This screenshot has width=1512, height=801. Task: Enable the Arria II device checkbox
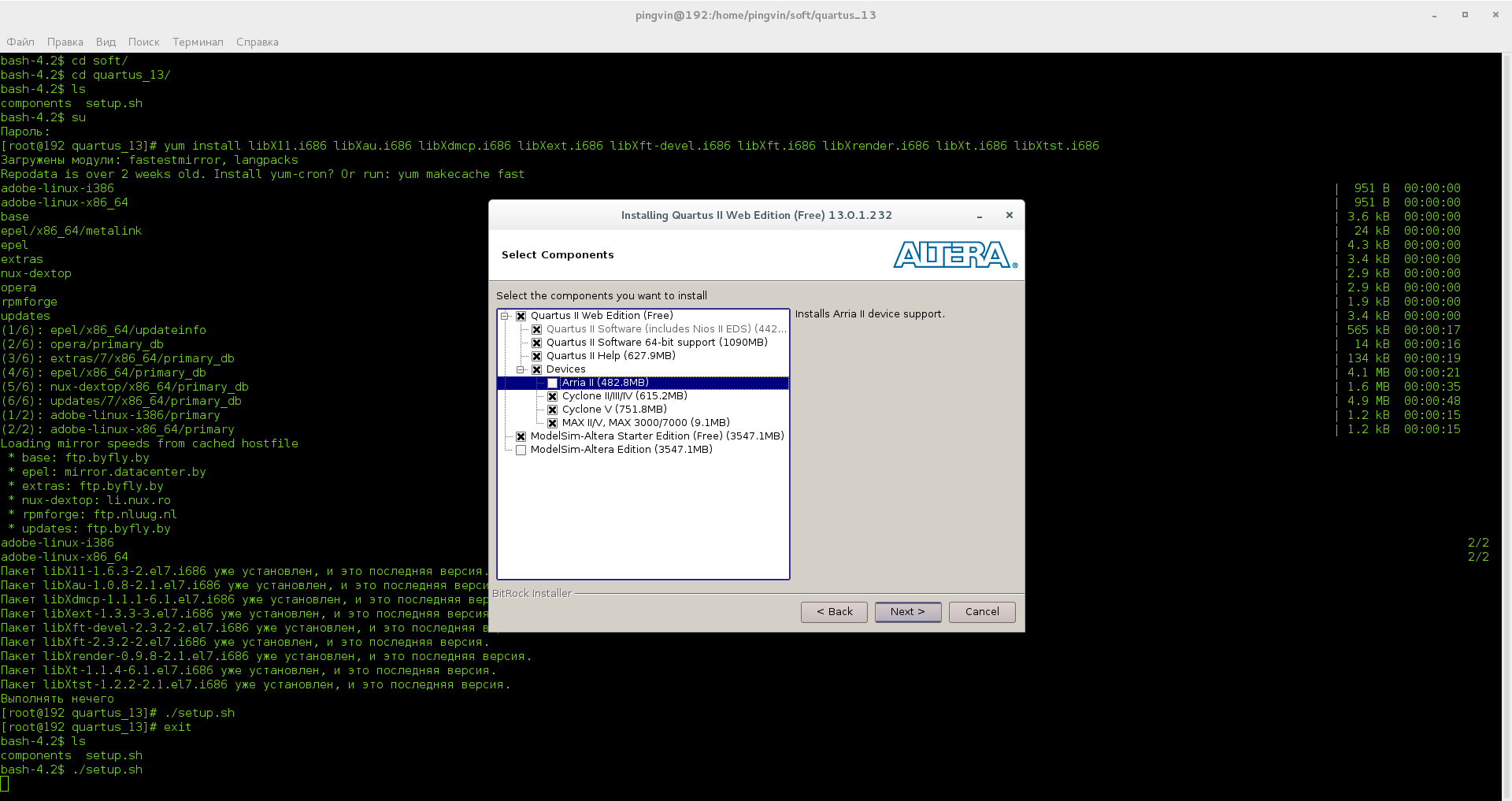(551, 383)
